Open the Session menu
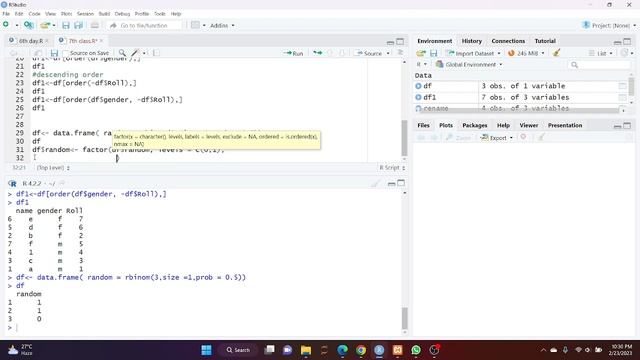The height and width of the screenshot is (360, 640). pos(85,14)
